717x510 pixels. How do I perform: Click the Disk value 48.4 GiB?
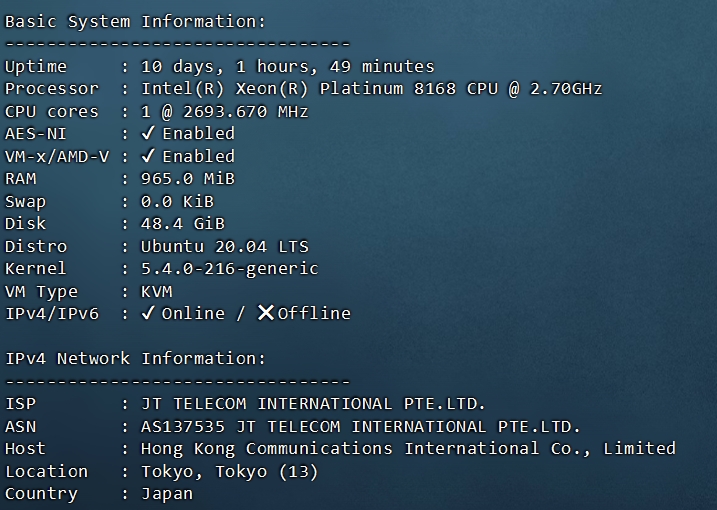182,223
